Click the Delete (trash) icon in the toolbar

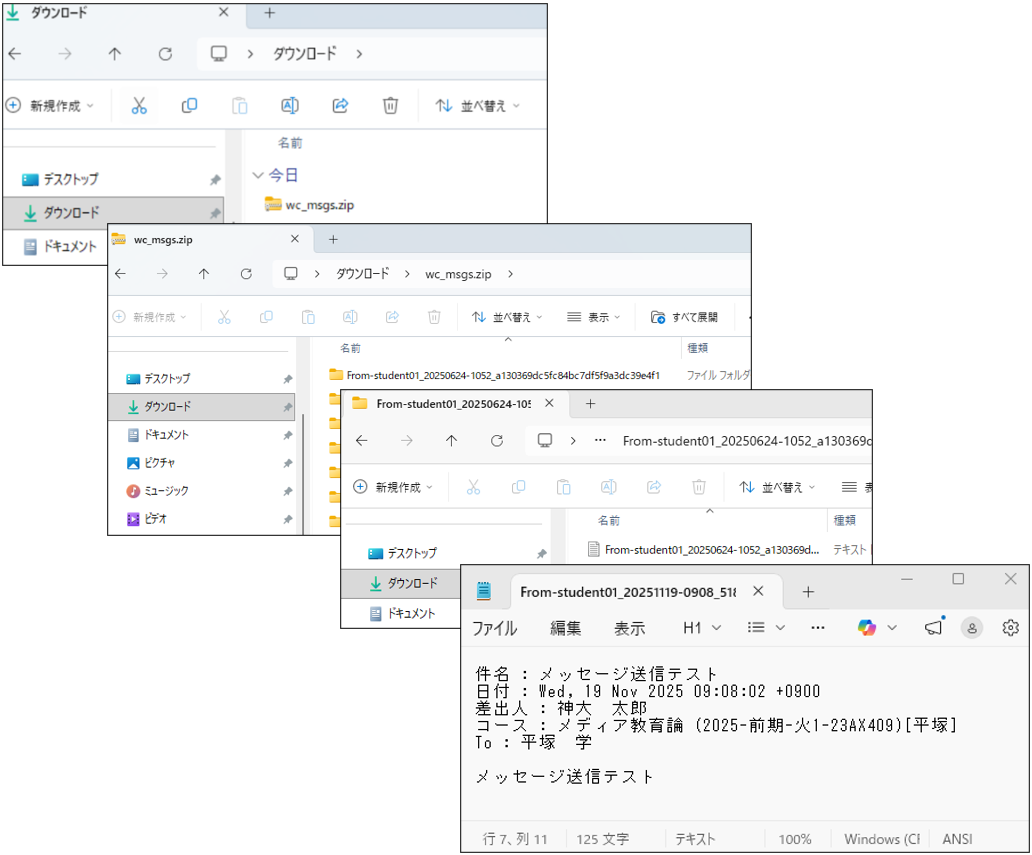[390, 105]
